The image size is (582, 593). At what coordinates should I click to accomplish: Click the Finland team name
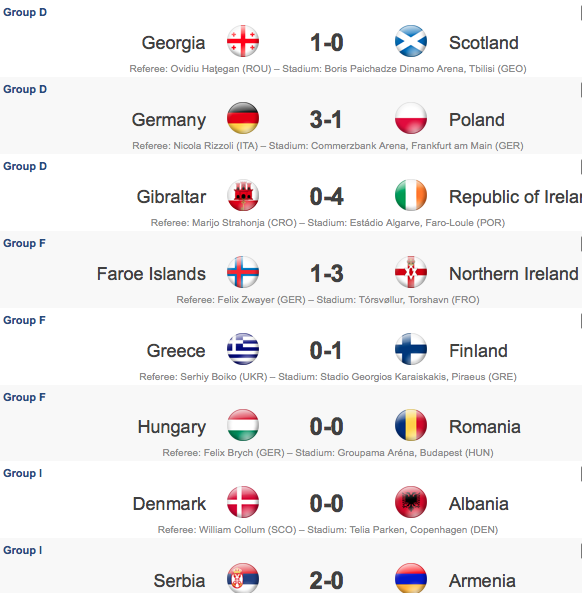tap(478, 351)
